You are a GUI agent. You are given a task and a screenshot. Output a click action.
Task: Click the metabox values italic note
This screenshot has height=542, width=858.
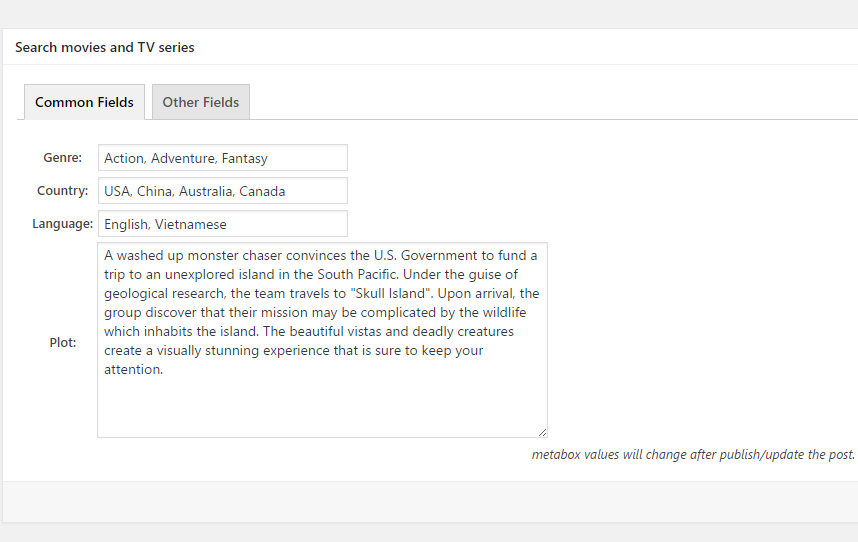(693, 454)
